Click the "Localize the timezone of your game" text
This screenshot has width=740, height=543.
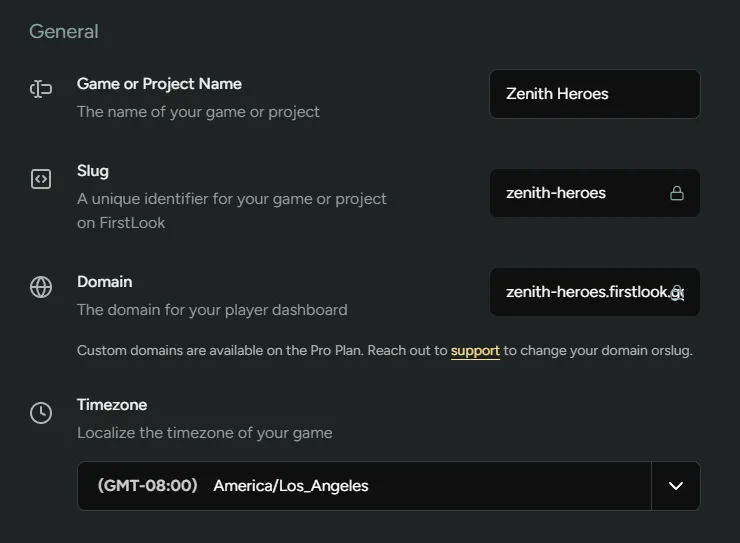pos(204,433)
